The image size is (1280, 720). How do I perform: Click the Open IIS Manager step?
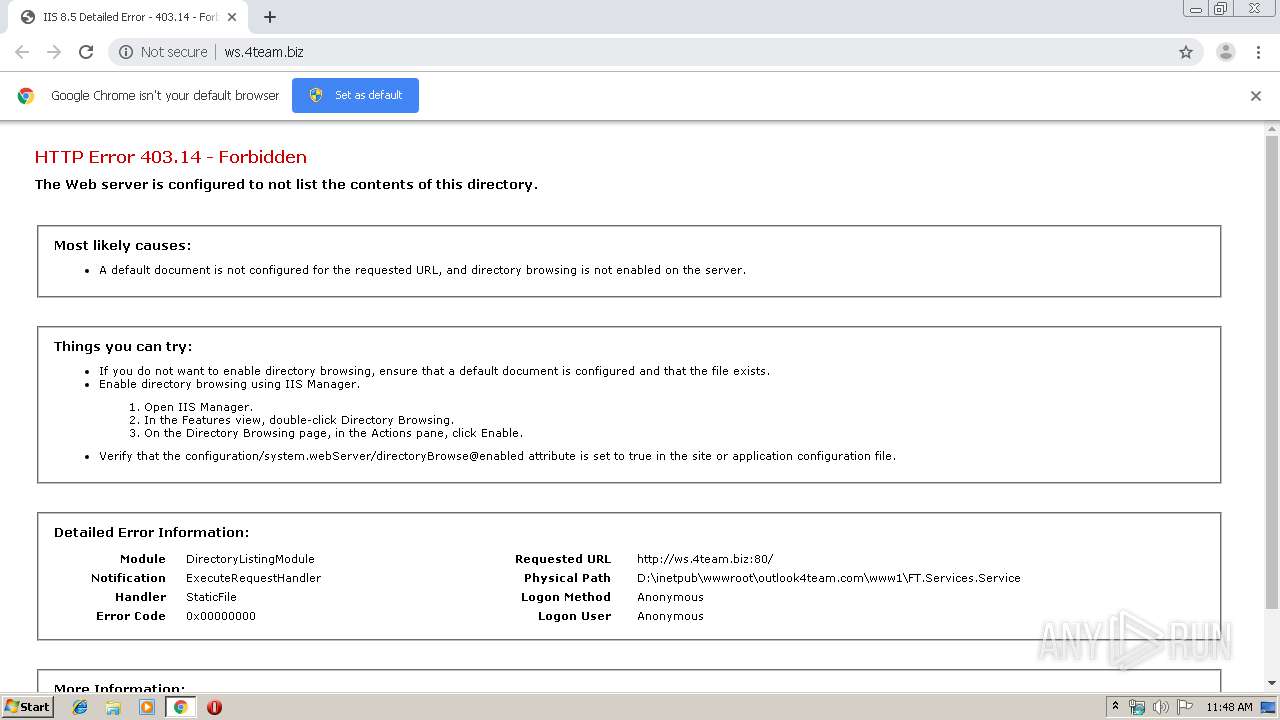pyautogui.click(x=198, y=407)
